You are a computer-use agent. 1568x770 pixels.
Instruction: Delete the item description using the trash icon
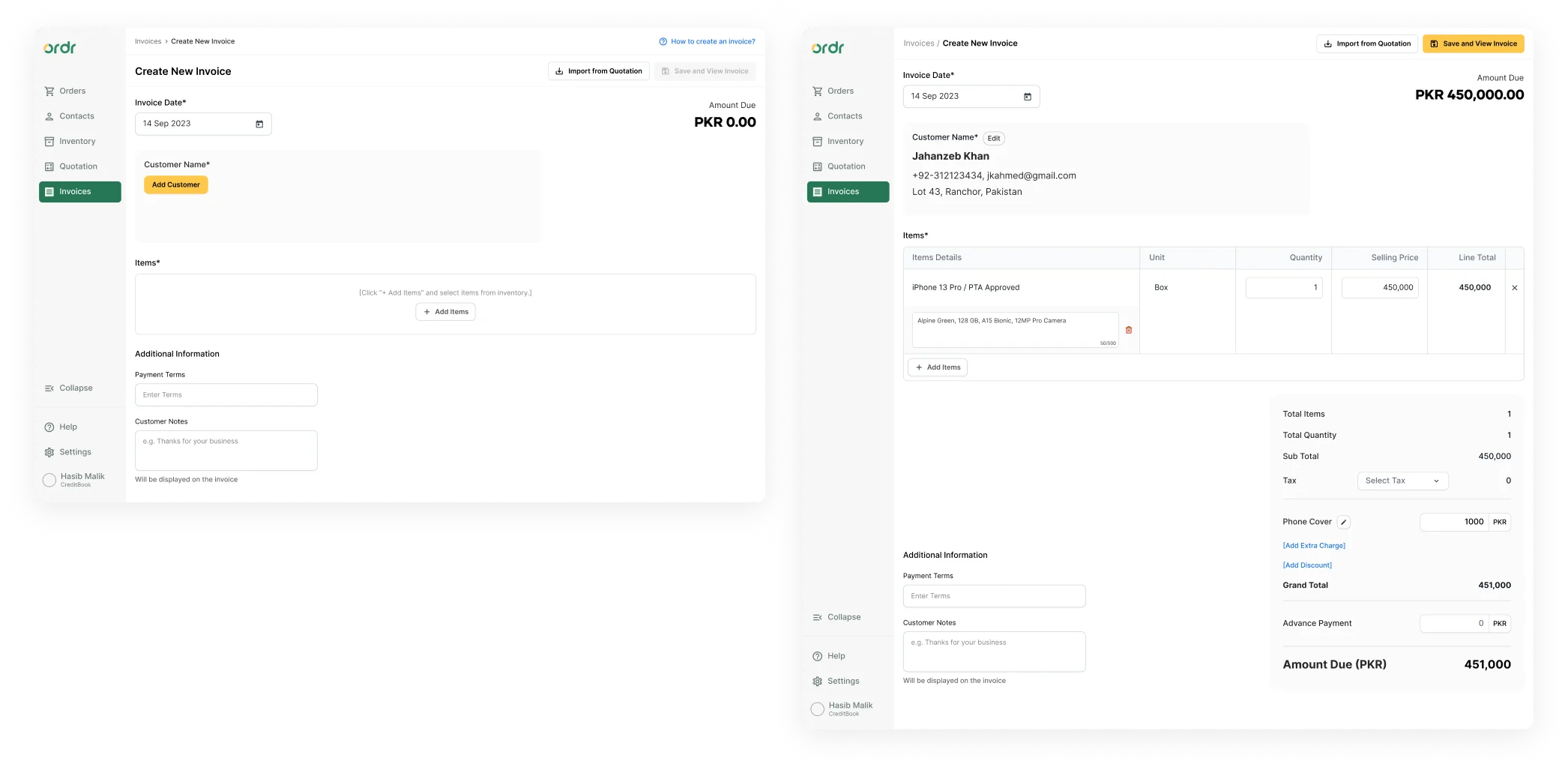click(1129, 329)
